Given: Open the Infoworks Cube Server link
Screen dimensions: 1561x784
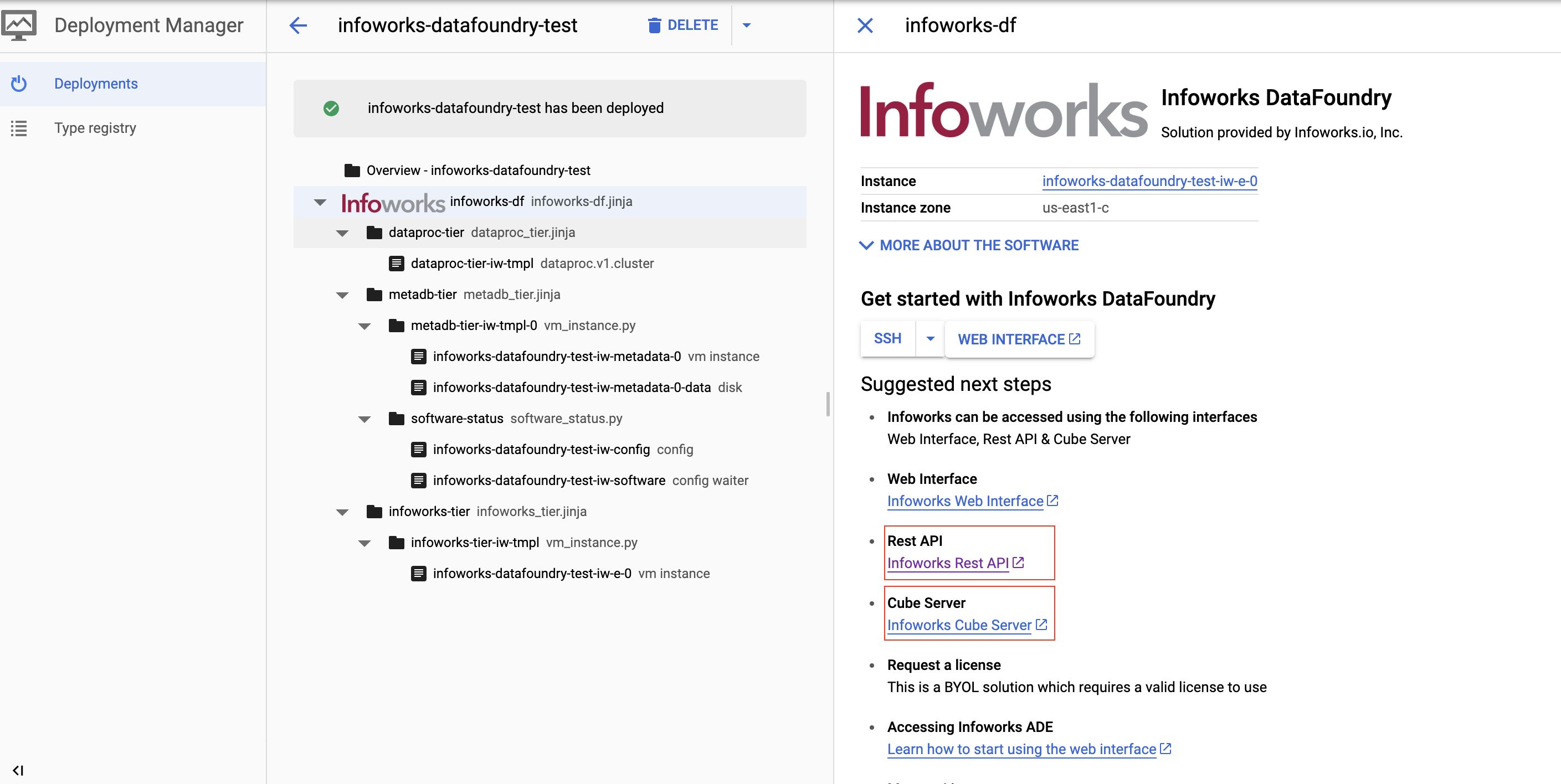Looking at the screenshot, I should tap(959, 625).
